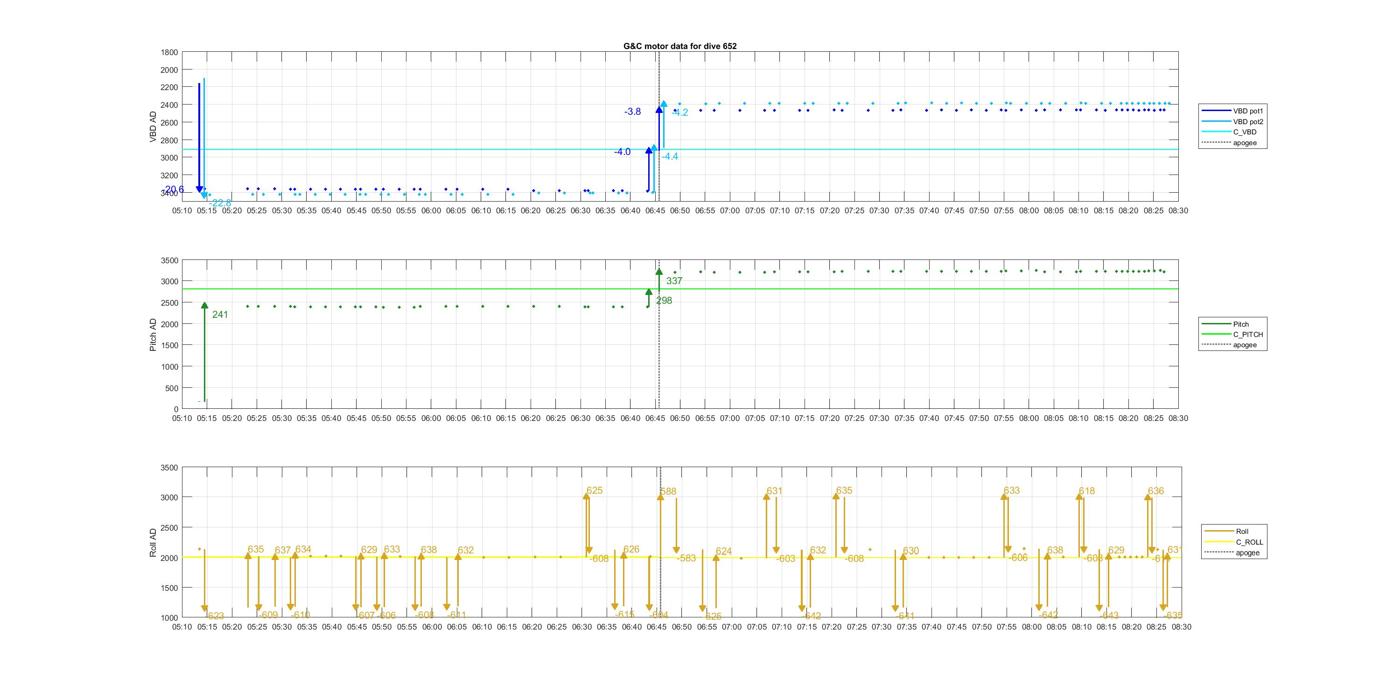Click the "0" tick on the Pitch axis
1400x693 pixels.
click(176, 410)
